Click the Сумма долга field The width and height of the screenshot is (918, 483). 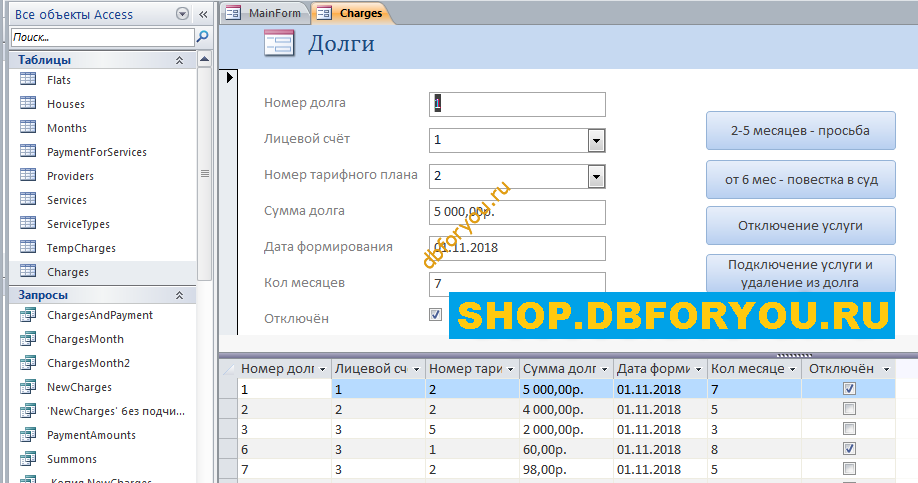[x=517, y=213]
